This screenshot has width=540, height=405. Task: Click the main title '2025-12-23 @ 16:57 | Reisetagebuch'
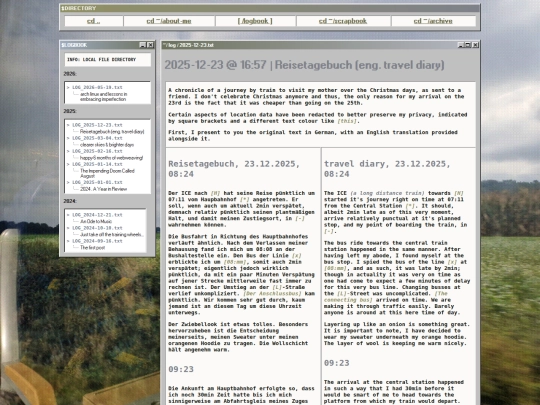pos(304,65)
